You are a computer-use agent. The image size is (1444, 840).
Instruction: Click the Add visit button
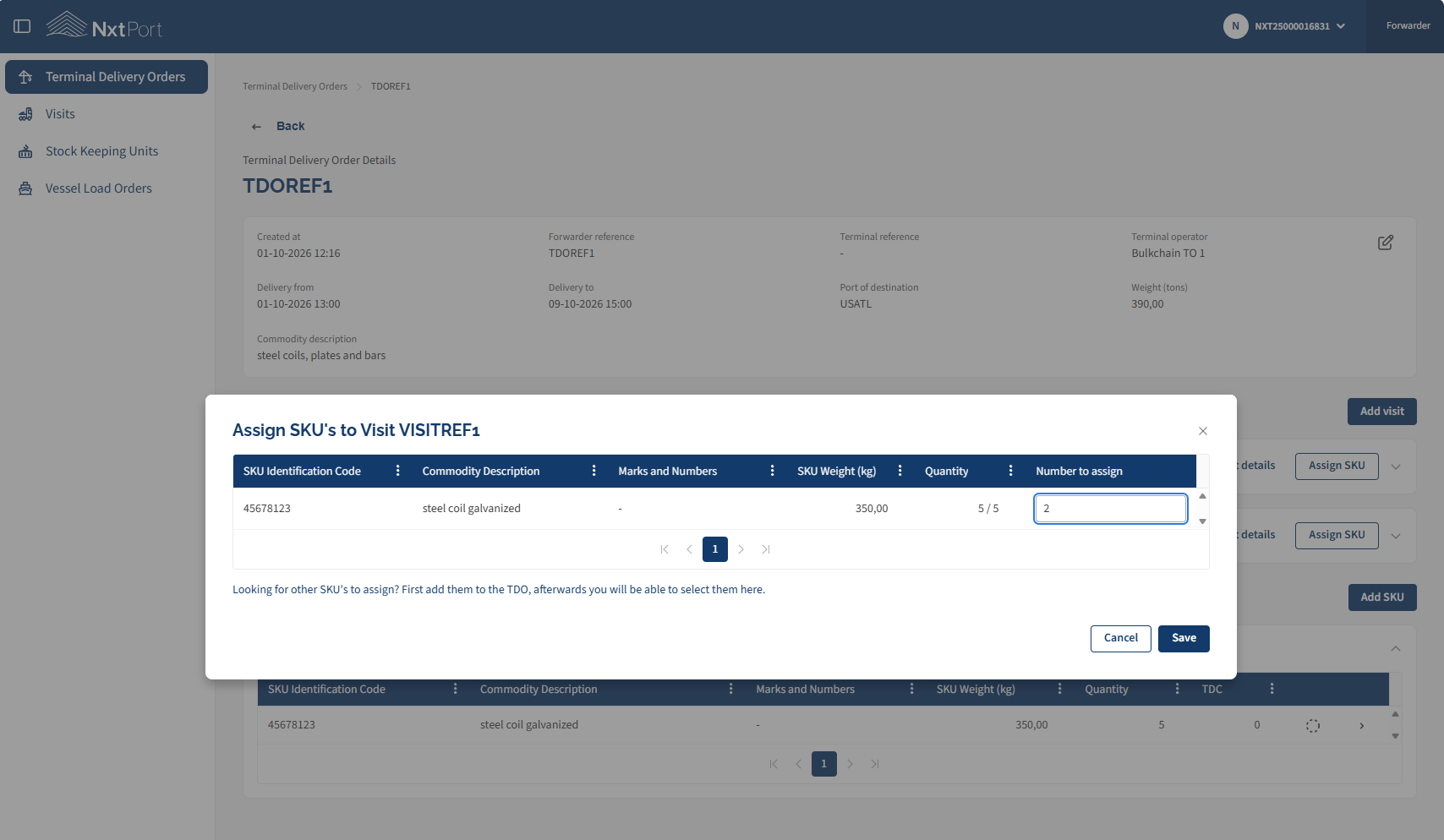pyautogui.click(x=1382, y=412)
